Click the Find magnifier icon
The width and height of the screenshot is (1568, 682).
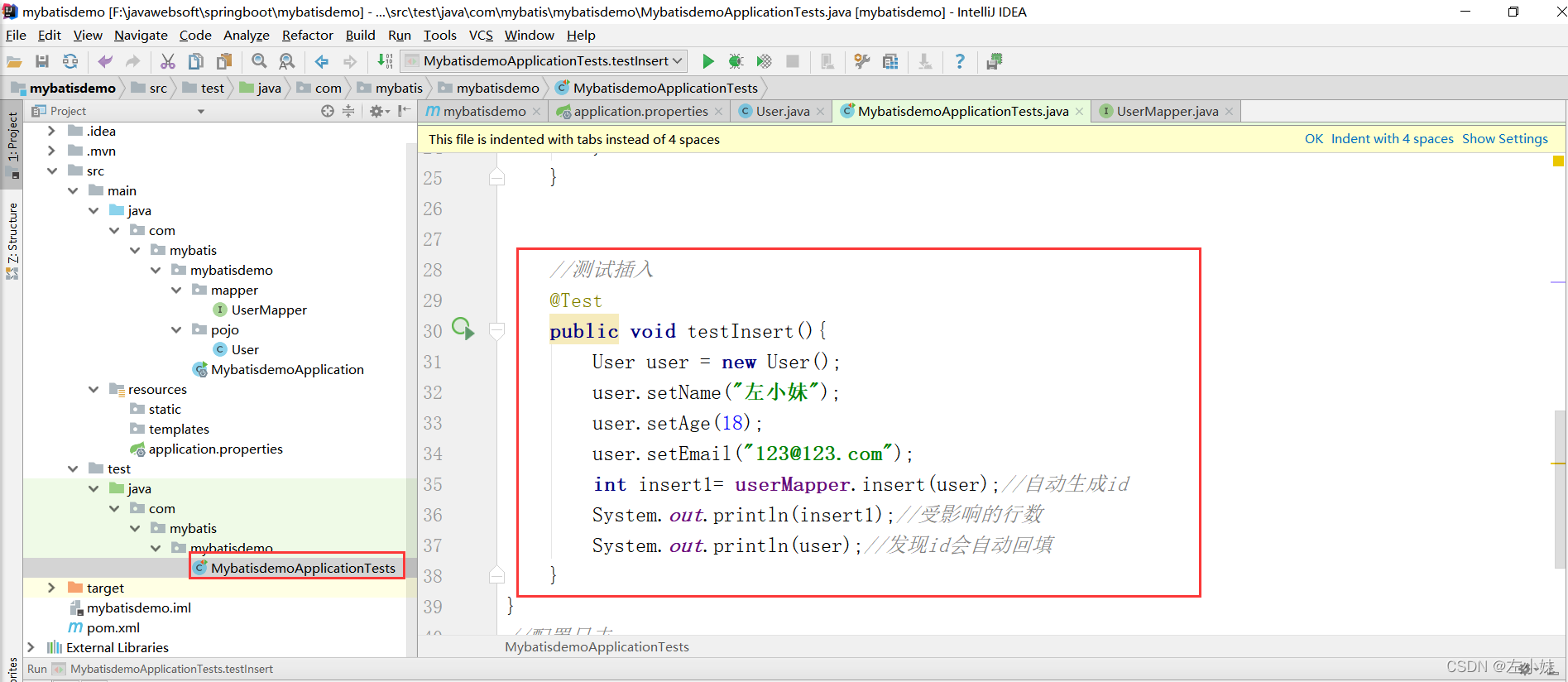tap(259, 61)
